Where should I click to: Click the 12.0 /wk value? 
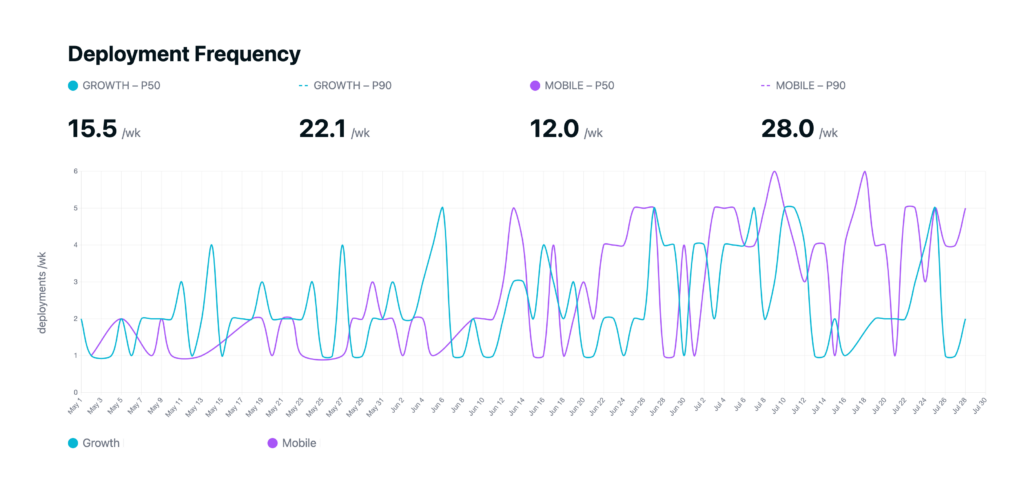[566, 129]
